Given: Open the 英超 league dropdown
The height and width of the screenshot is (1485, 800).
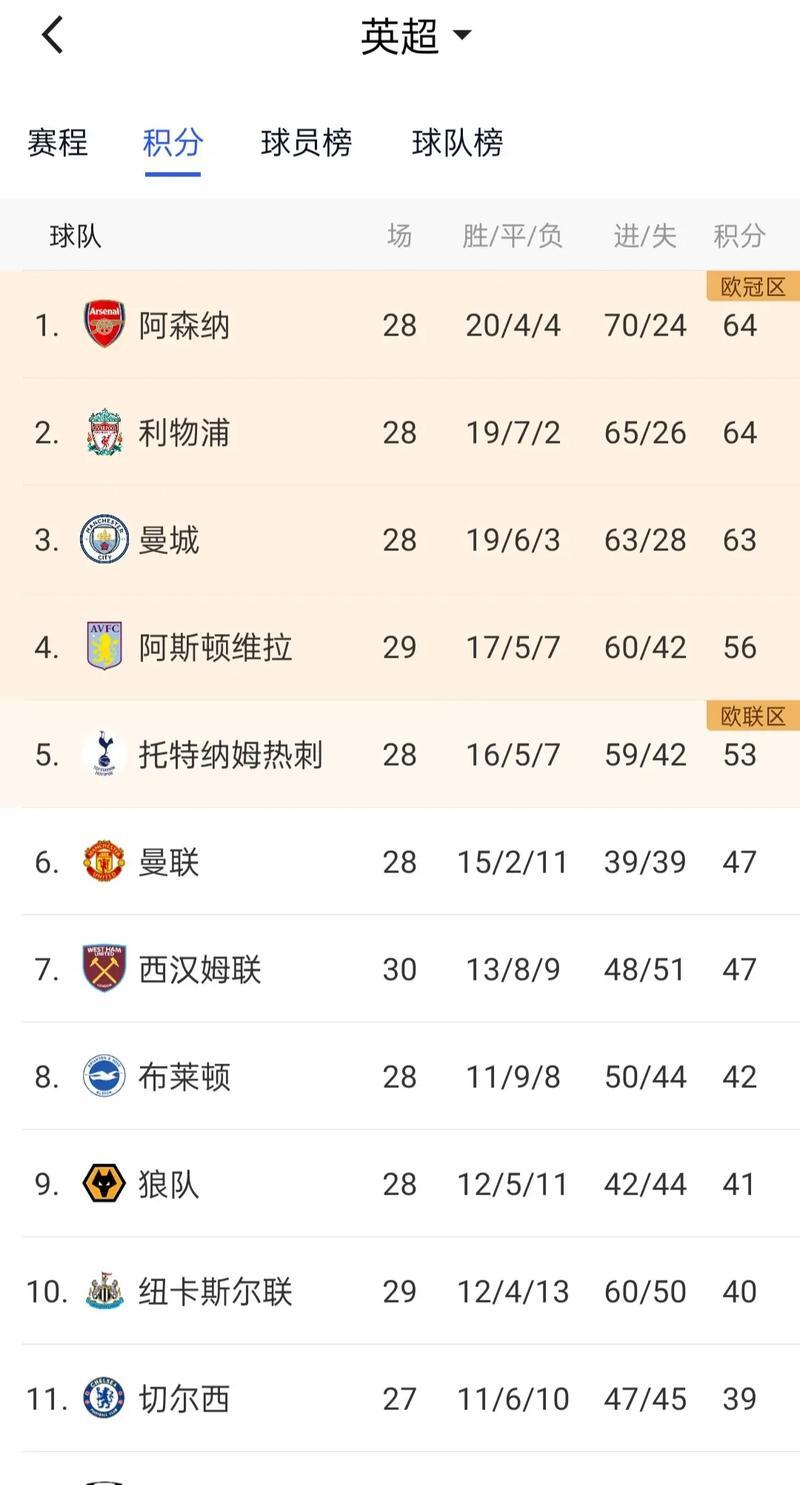Looking at the screenshot, I should (x=414, y=36).
